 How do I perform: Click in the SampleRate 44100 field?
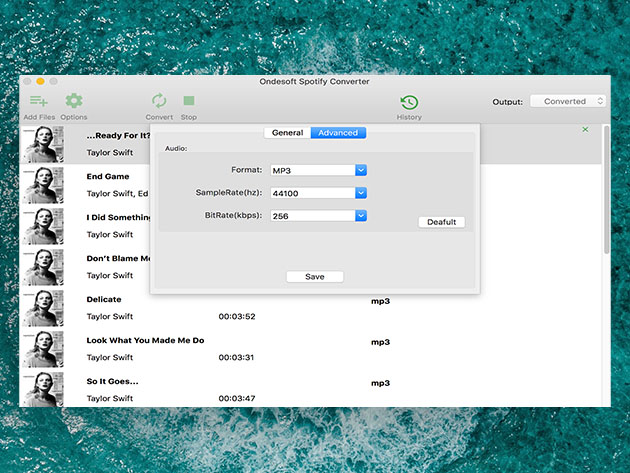click(x=313, y=193)
